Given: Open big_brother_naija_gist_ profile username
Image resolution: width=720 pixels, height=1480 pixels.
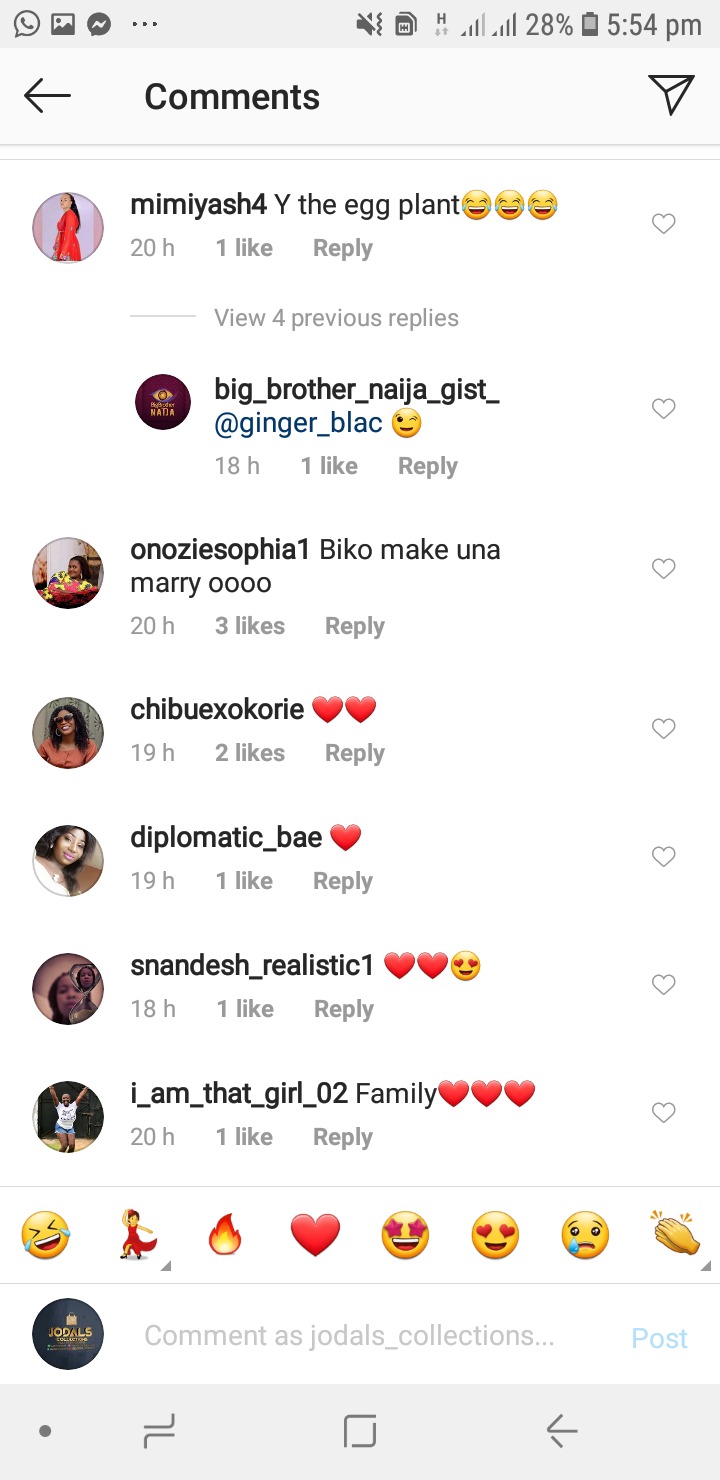Looking at the screenshot, I should click(357, 390).
